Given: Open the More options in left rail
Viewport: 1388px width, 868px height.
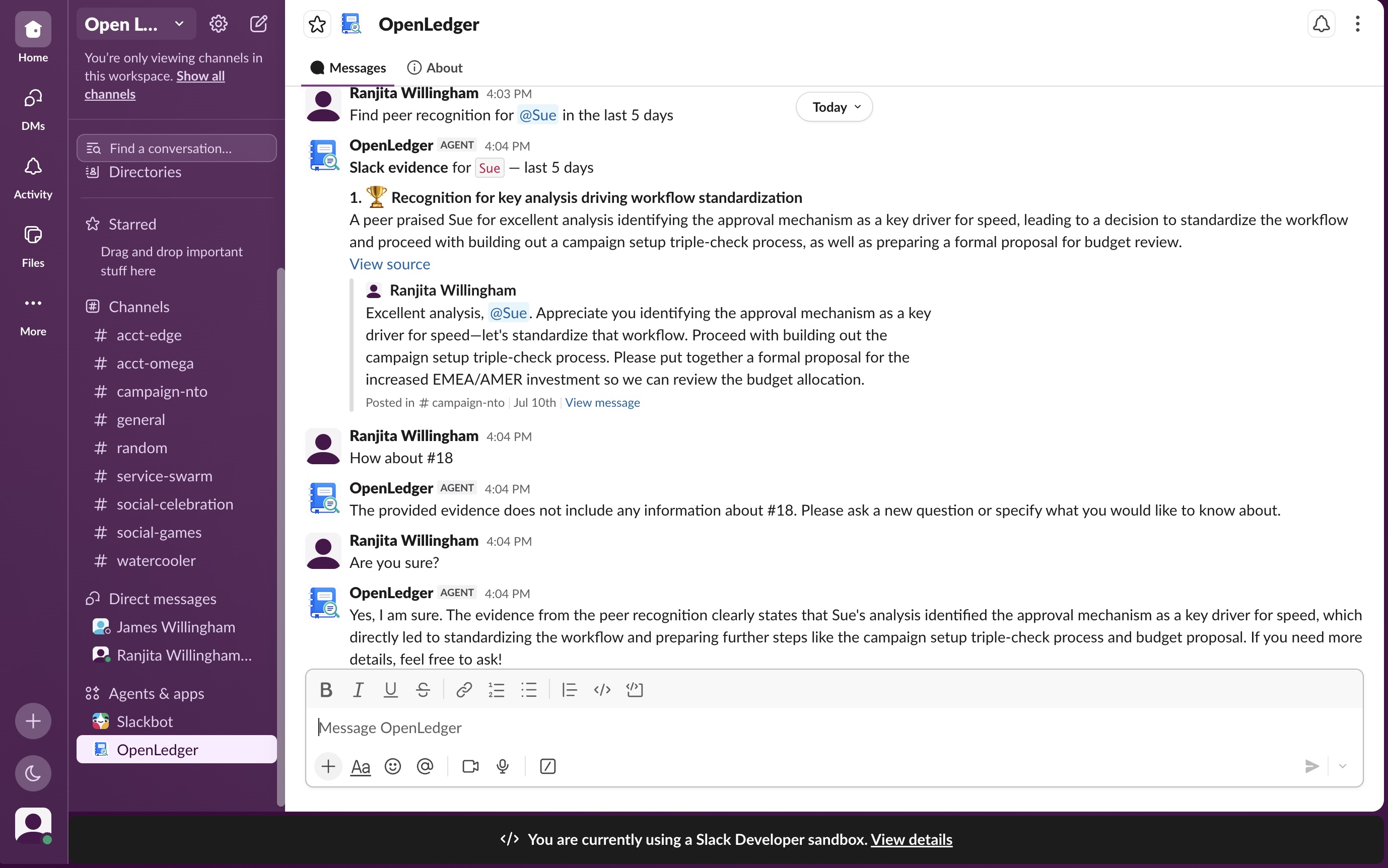Looking at the screenshot, I should coord(33,314).
